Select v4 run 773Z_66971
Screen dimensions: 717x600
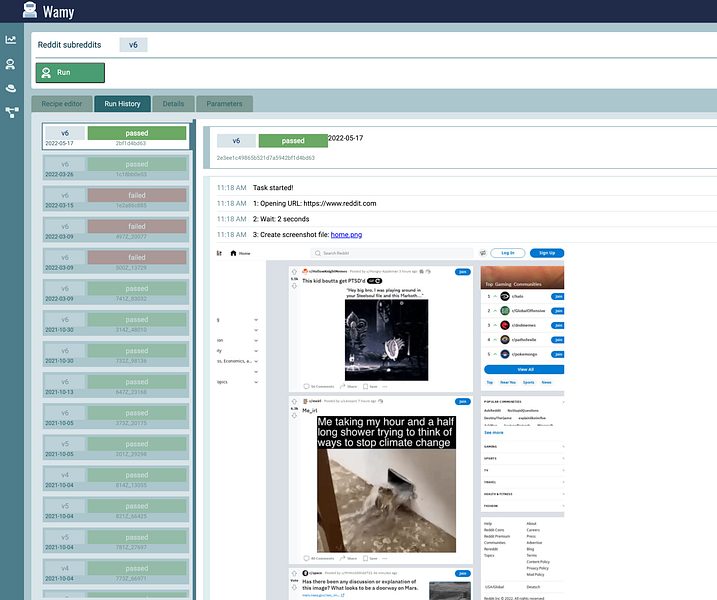116,572
